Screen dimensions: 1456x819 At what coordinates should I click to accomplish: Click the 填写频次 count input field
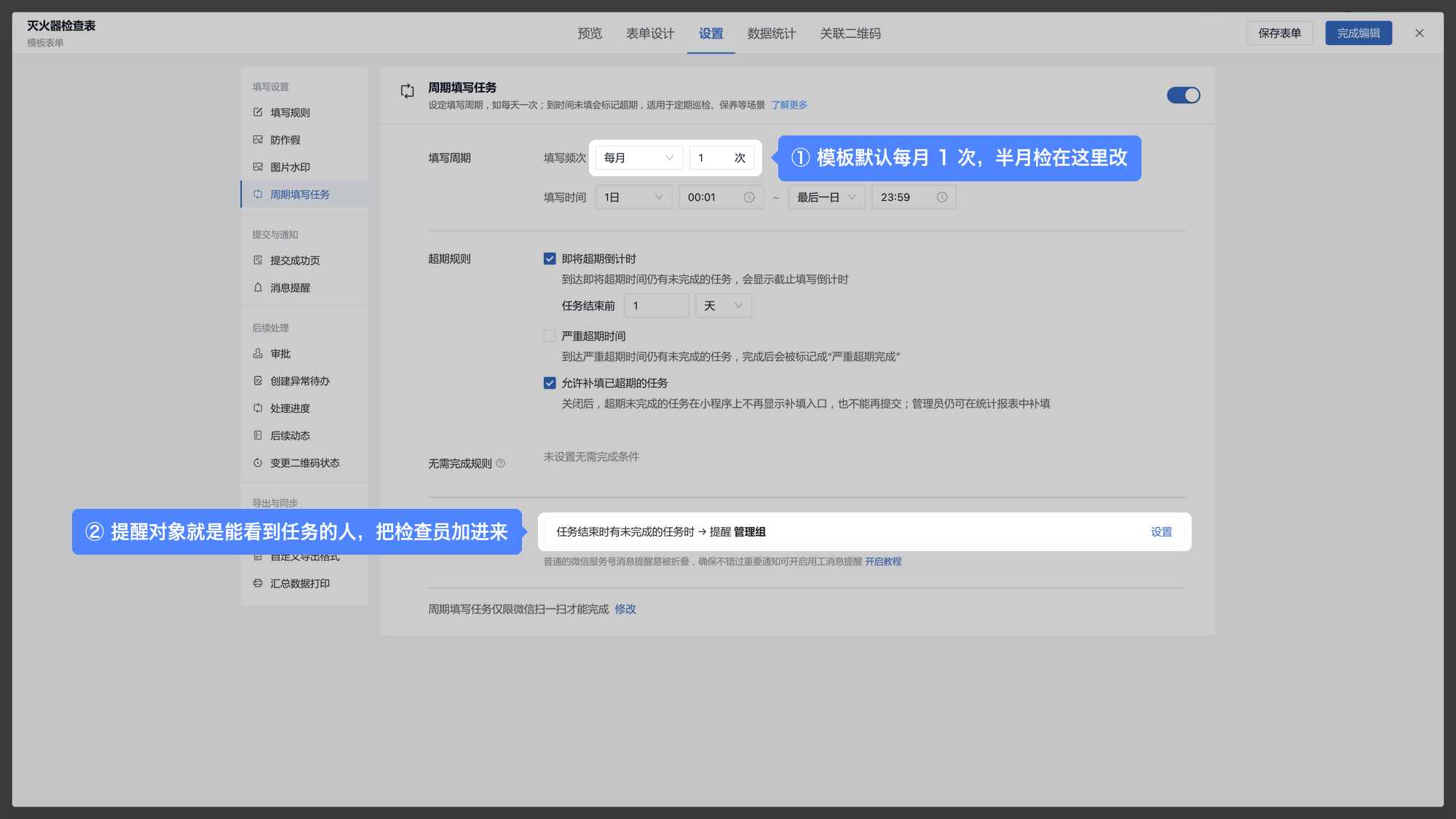click(x=721, y=158)
